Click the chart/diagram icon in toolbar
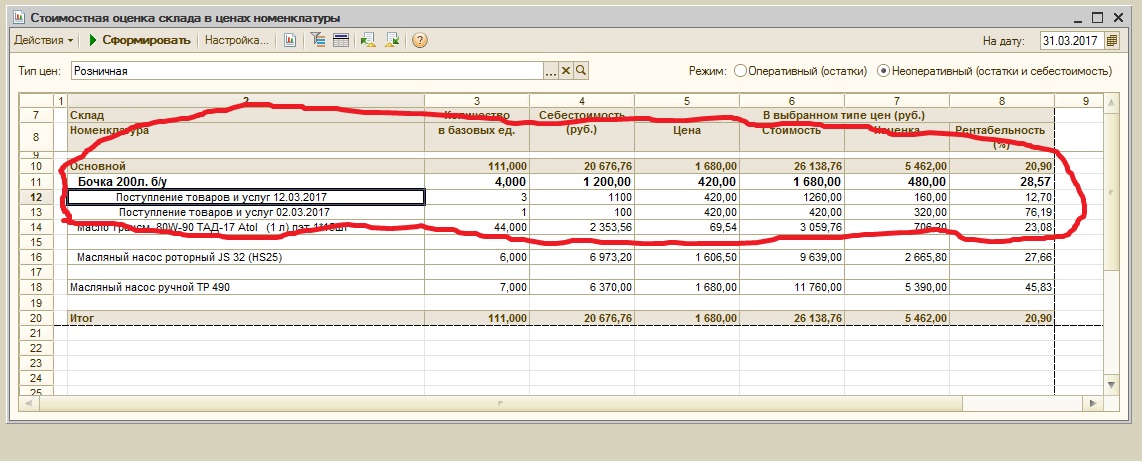The width and height of the screenshot is (1142, 461). pos(291,41)
